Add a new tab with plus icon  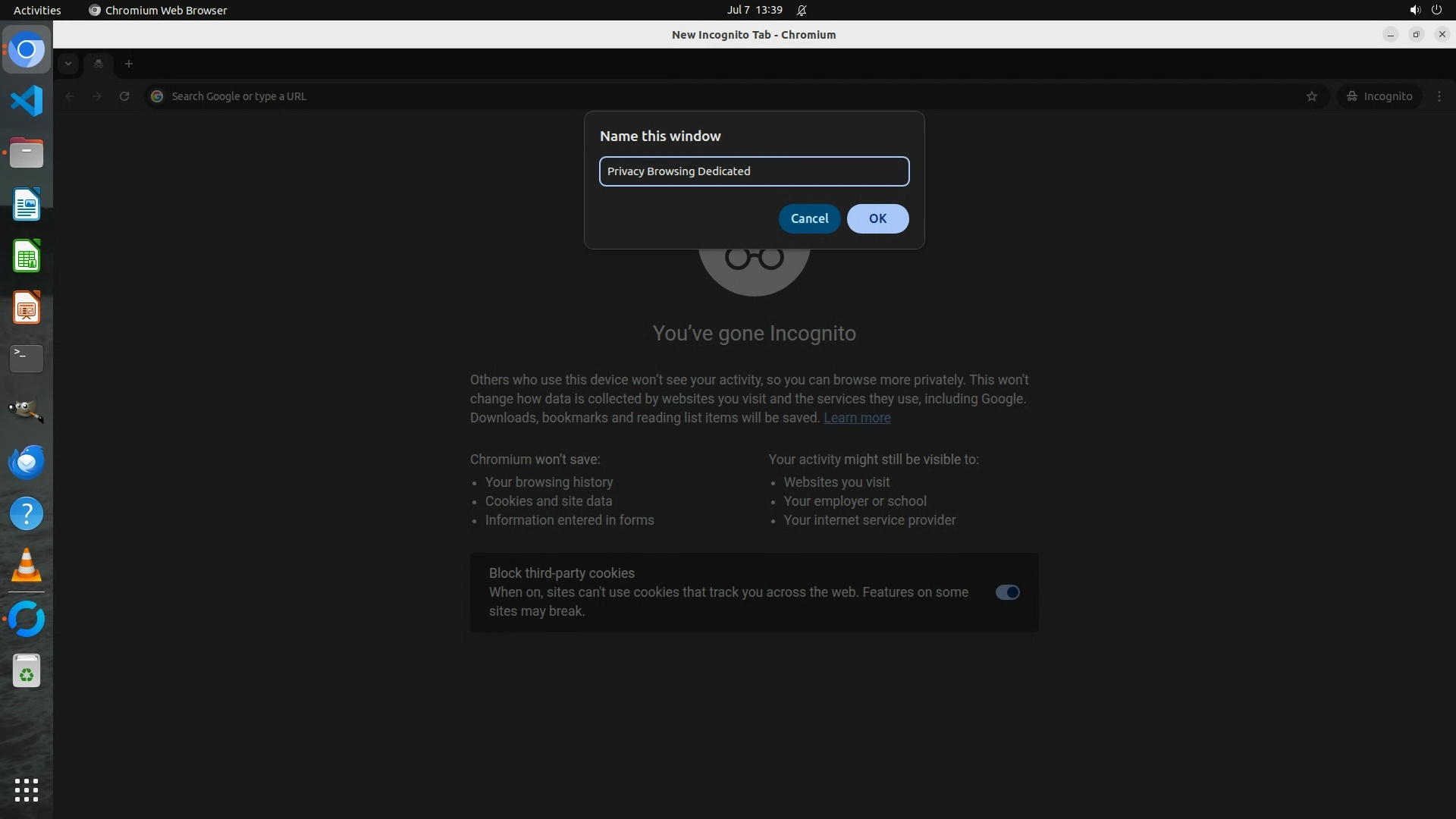(x=129, y=64)
